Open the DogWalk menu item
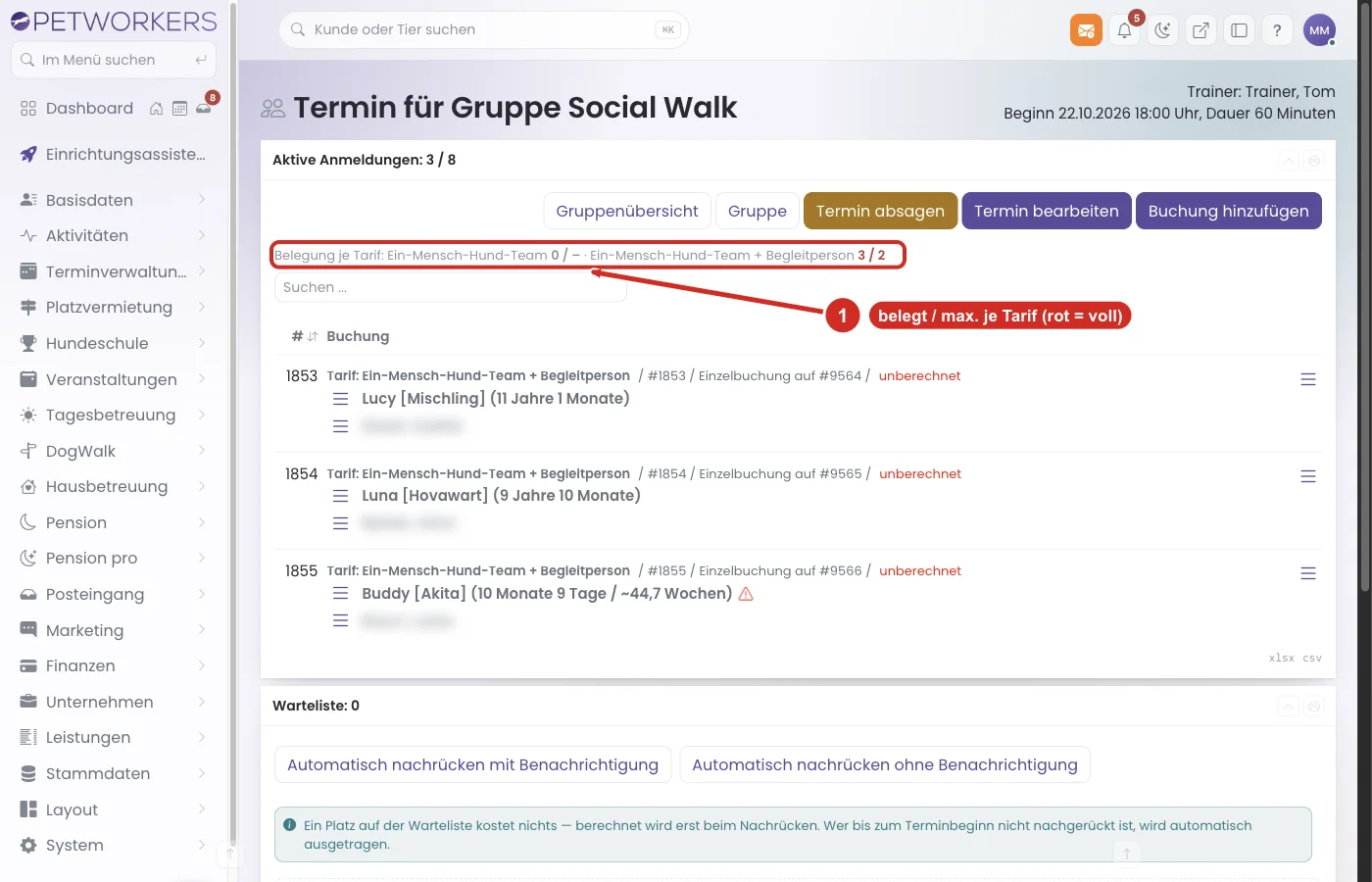The image size is (1372, 882). pos(113,451)
